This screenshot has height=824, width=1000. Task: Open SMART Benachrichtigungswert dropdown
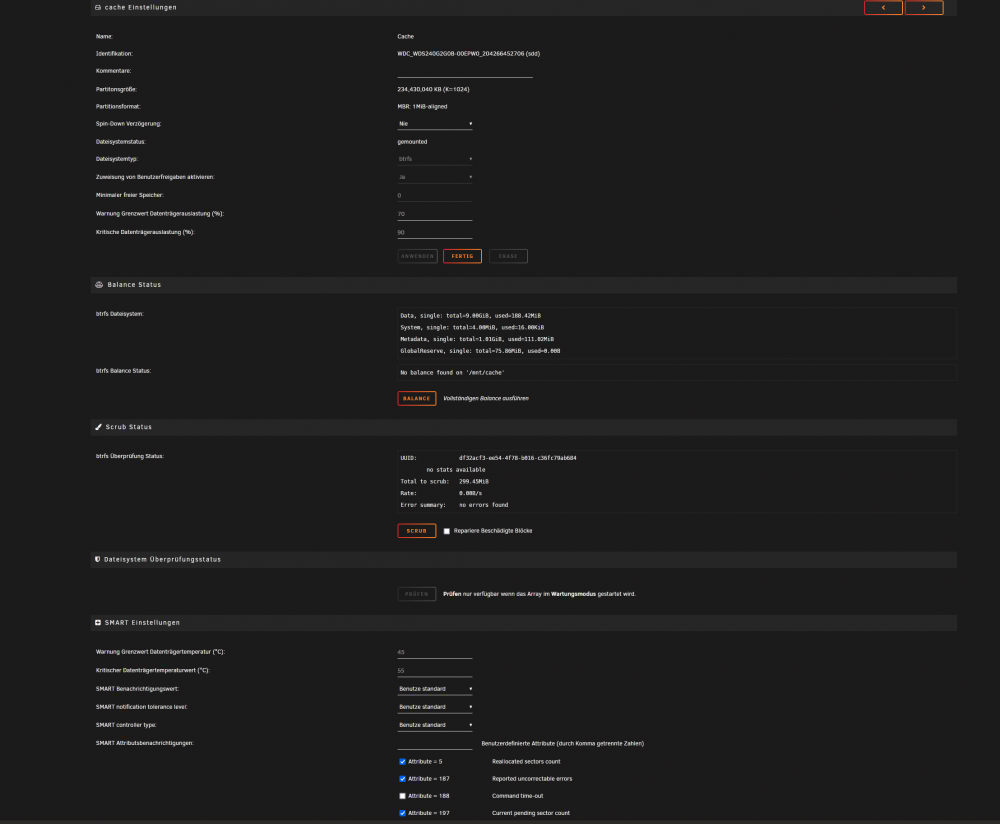(x=435, y=689)
